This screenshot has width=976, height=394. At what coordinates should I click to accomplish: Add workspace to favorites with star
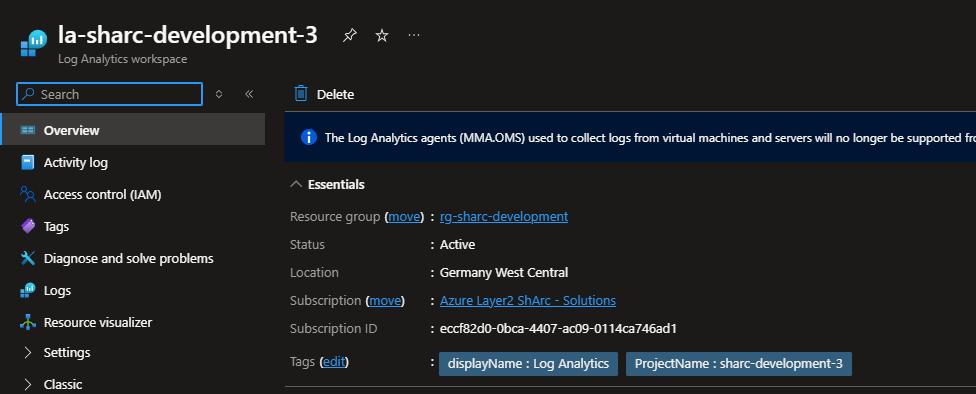pyautogui.click(x=382, y=36)
